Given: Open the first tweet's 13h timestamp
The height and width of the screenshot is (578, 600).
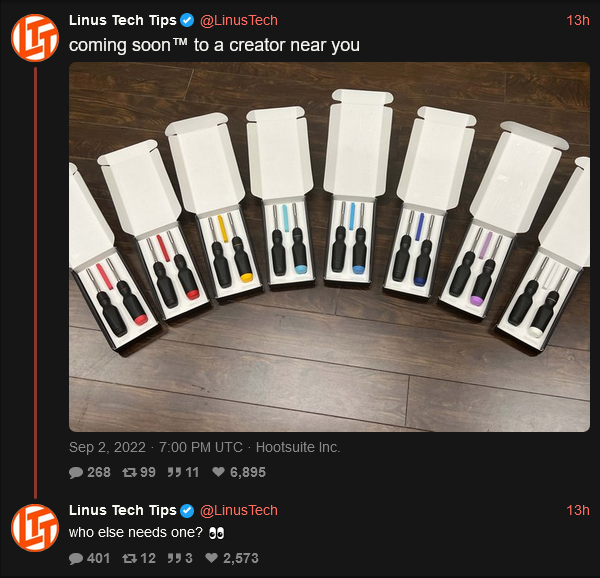Looking at the screenshot, I should (578, 20).
